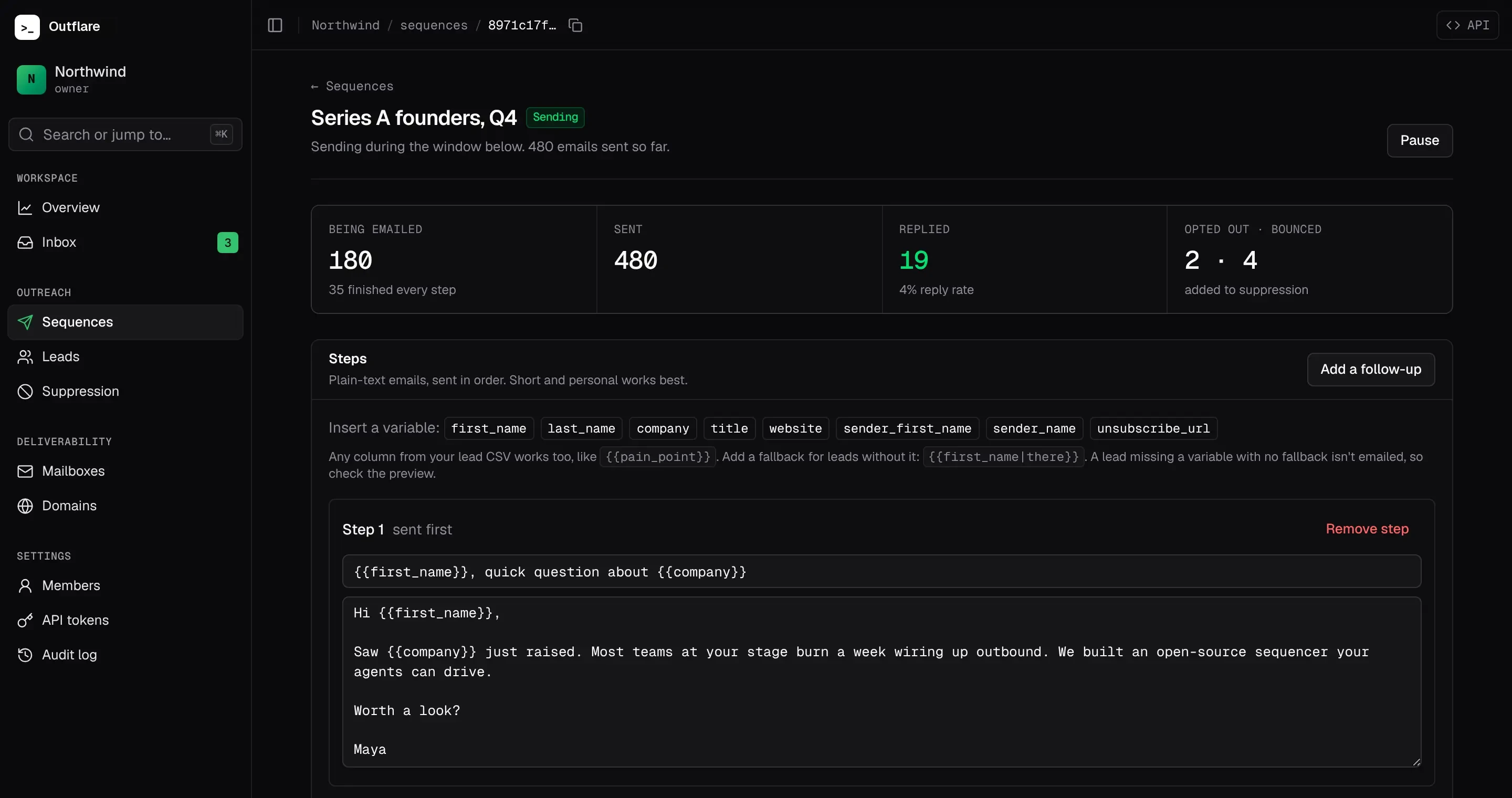Click sequences in the breadcrumb

click(434, 25)
